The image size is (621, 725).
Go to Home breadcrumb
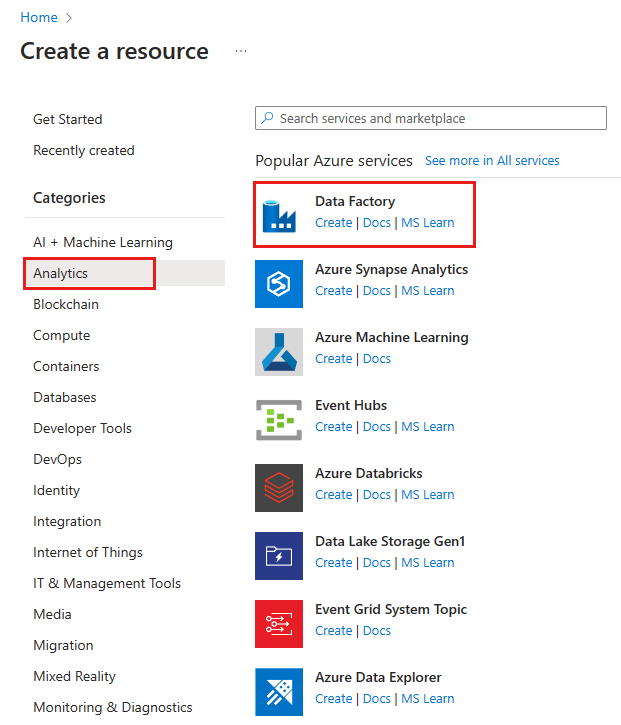tap(39, 18)
